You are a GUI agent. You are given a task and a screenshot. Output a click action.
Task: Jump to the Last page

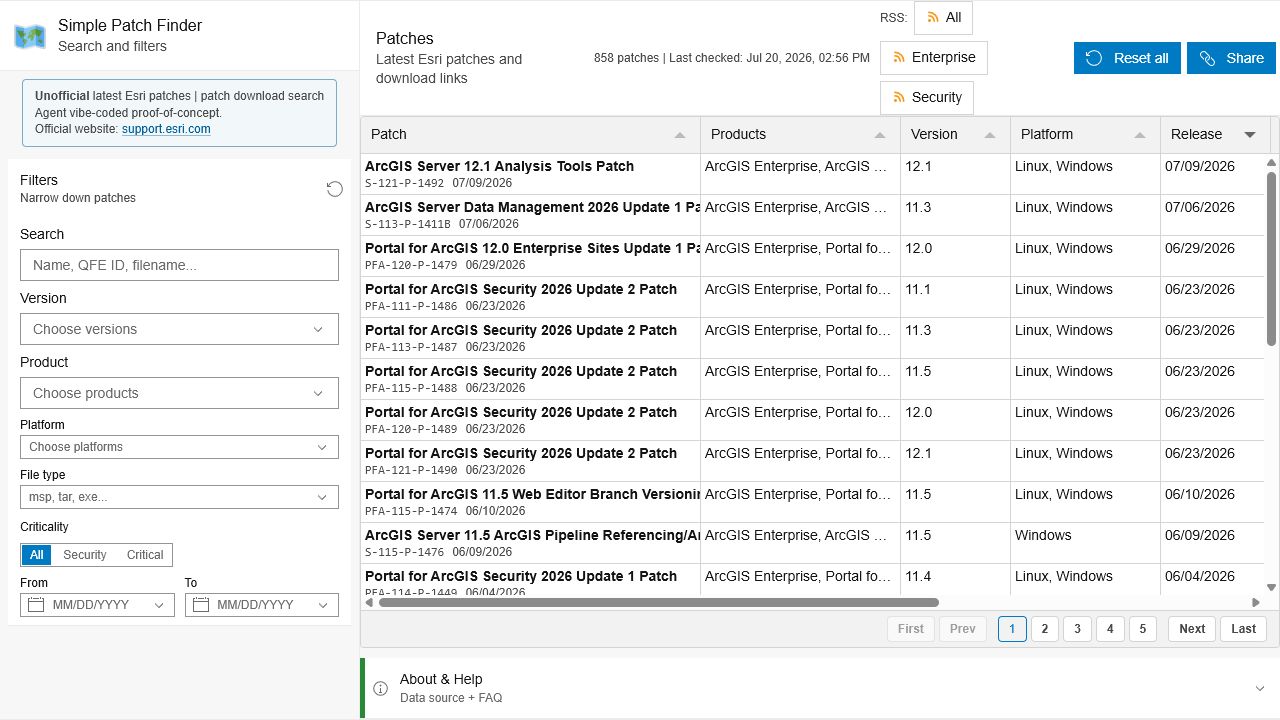coord(1243,629)
